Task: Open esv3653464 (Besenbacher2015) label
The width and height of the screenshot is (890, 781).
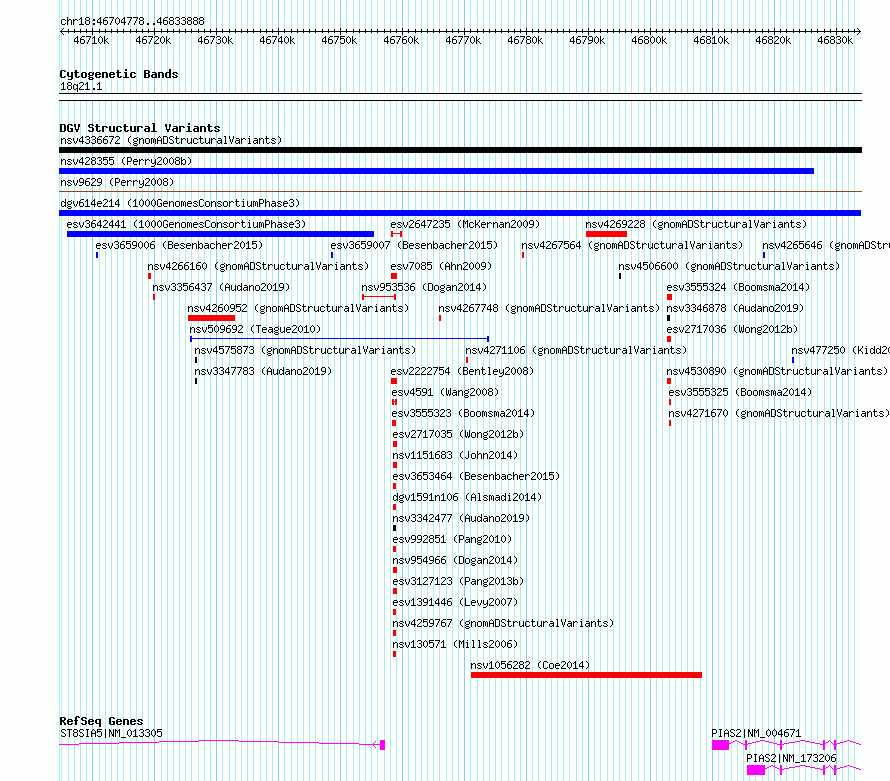Action: tap(476, 476)
